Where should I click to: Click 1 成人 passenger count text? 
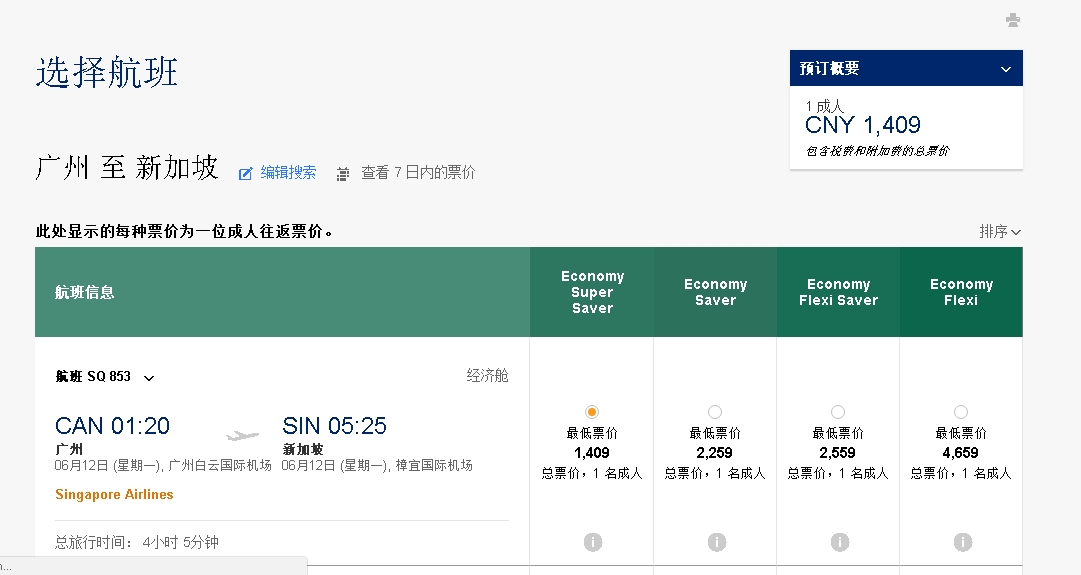pyautogui.click(x=825, y=106)
